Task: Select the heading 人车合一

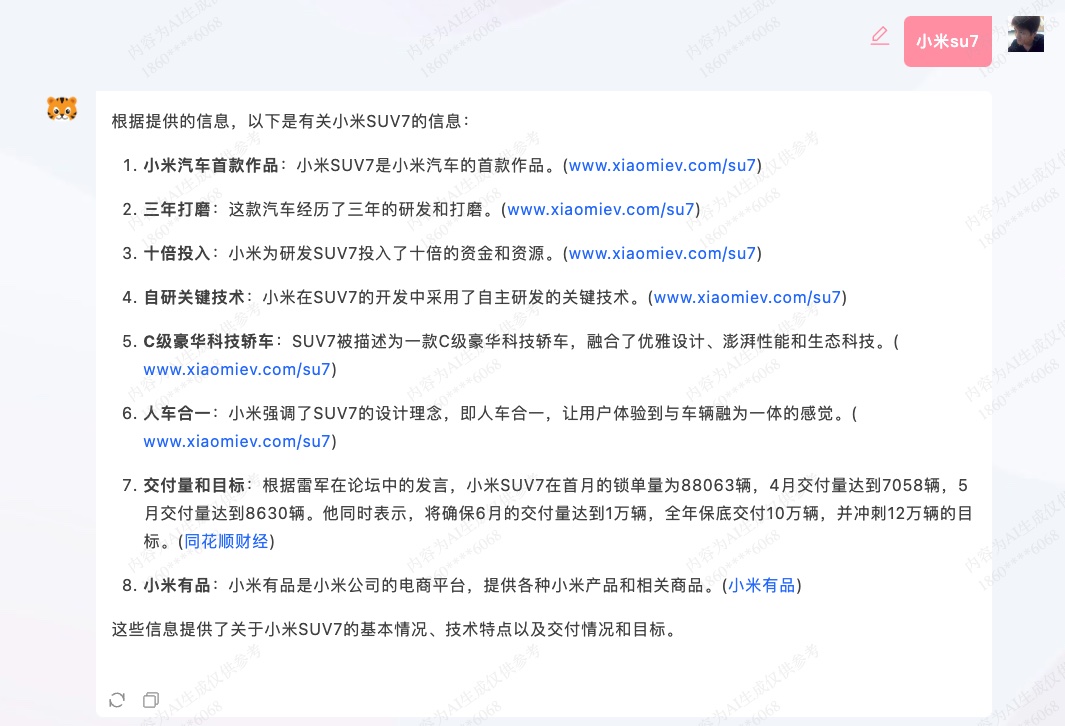Action: pyautogui.click(x=177, y=413)
